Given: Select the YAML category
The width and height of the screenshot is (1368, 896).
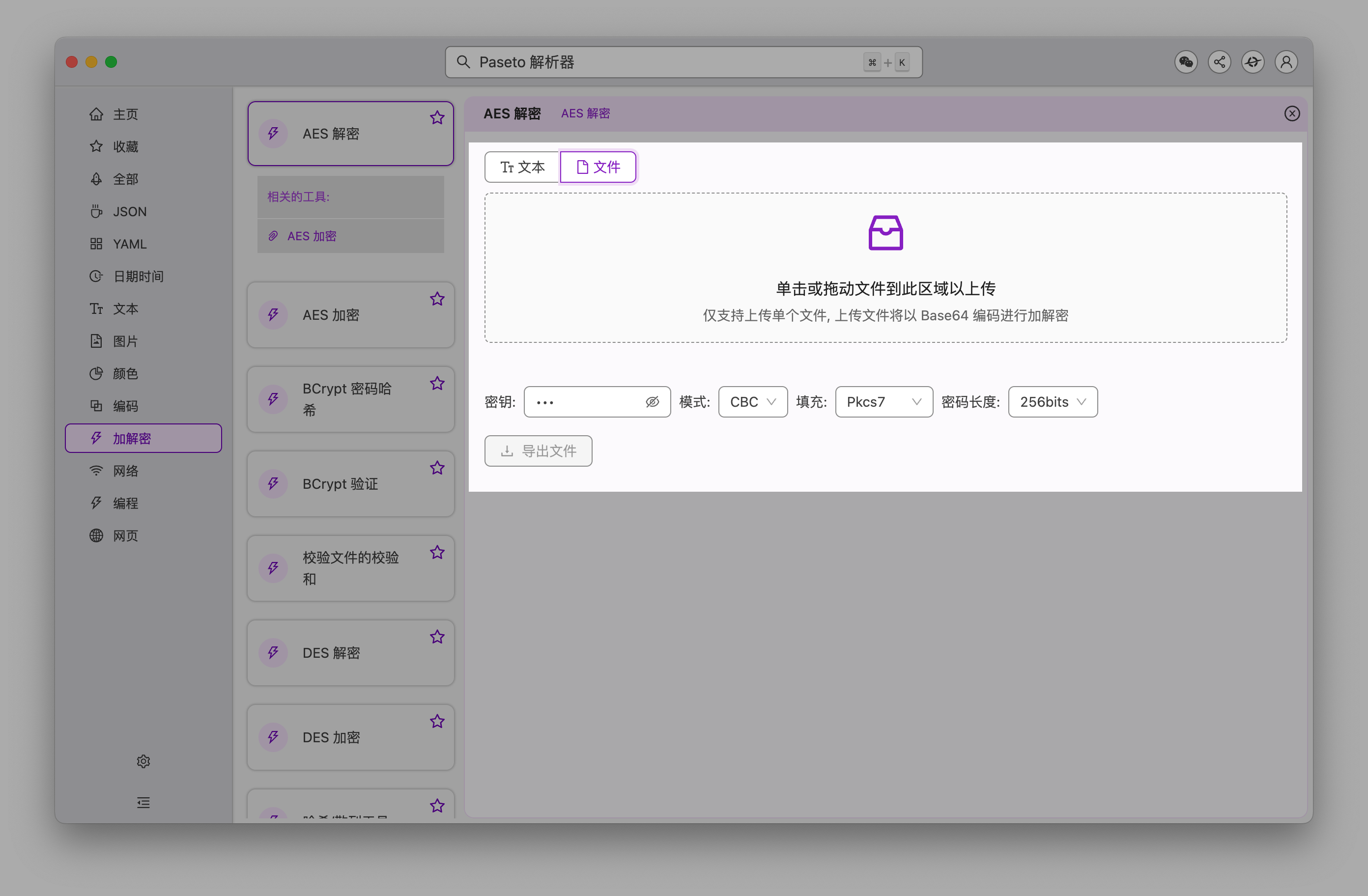Looking at the screenshot, I should 143,244.
